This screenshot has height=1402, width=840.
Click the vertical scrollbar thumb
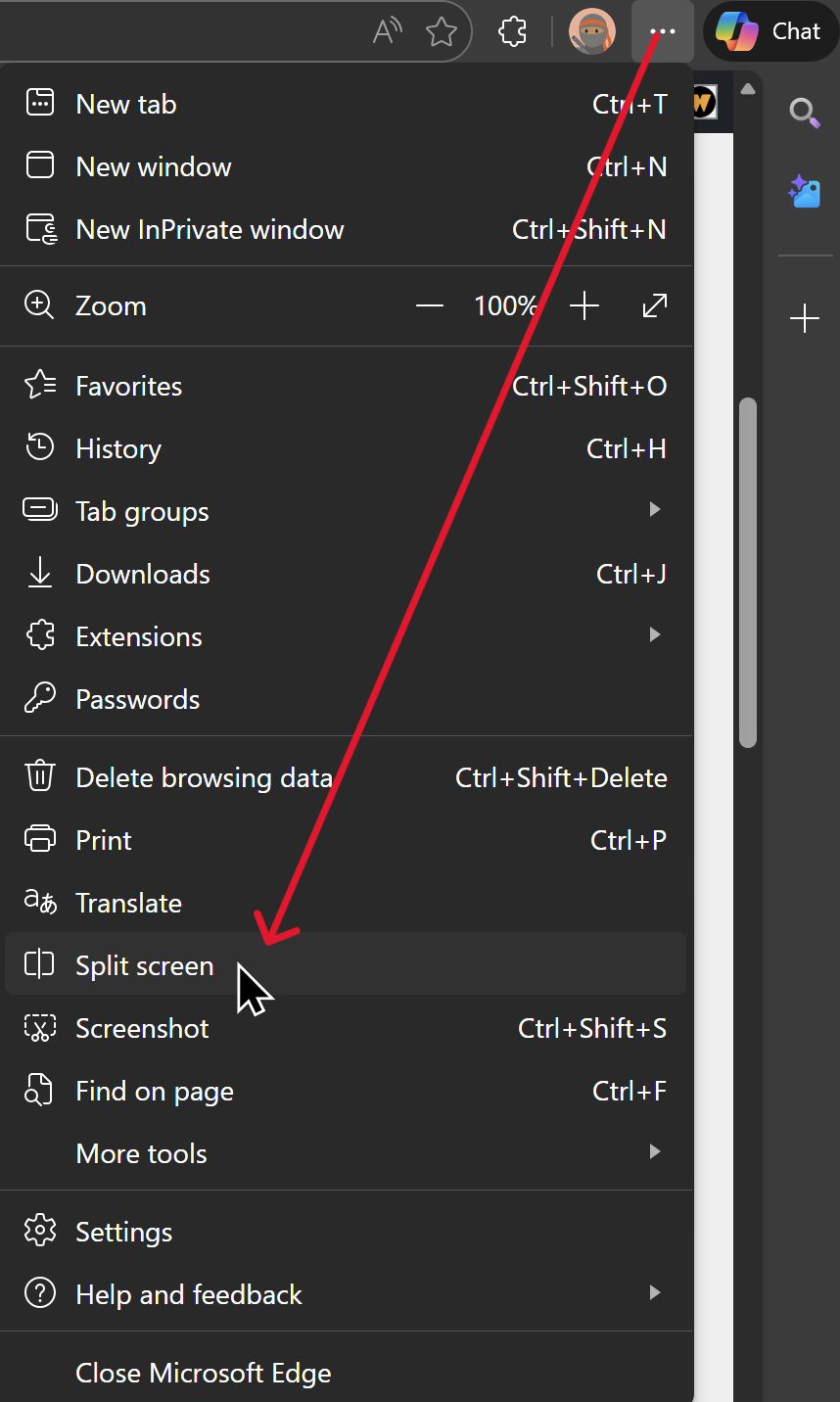[x=748, y=572]
